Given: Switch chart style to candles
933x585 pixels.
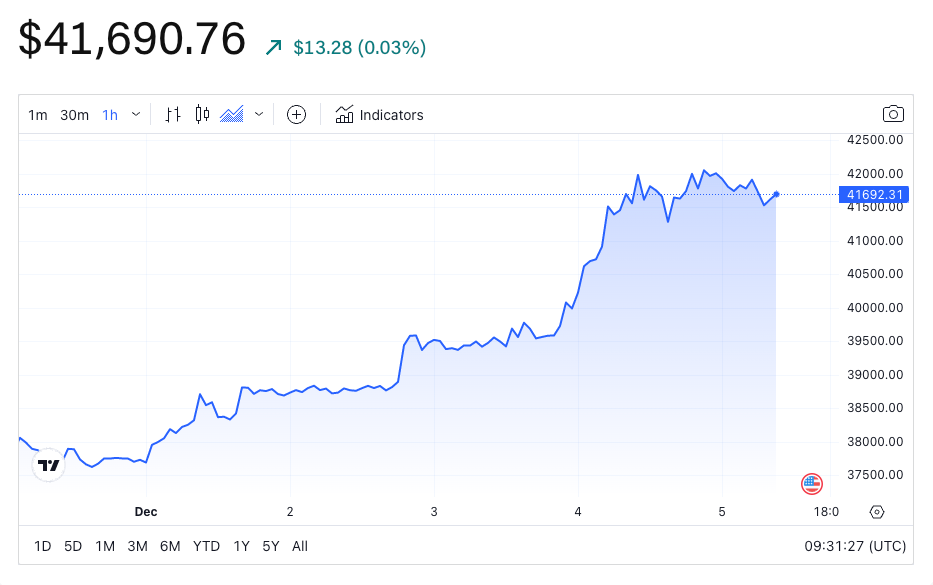Looking at the screenshot, I should (202, 114).
